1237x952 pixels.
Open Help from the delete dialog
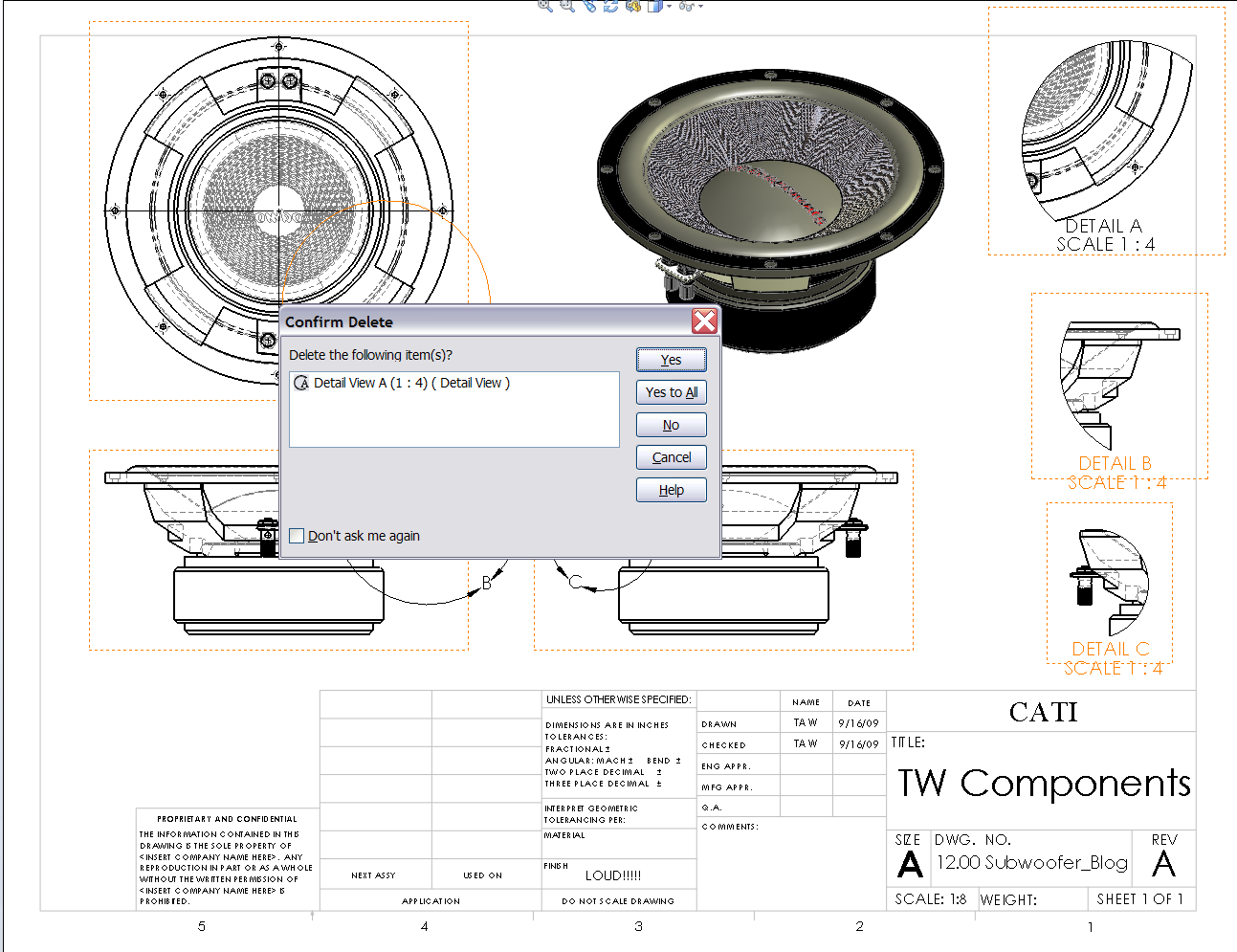click(x=671, y=490)
